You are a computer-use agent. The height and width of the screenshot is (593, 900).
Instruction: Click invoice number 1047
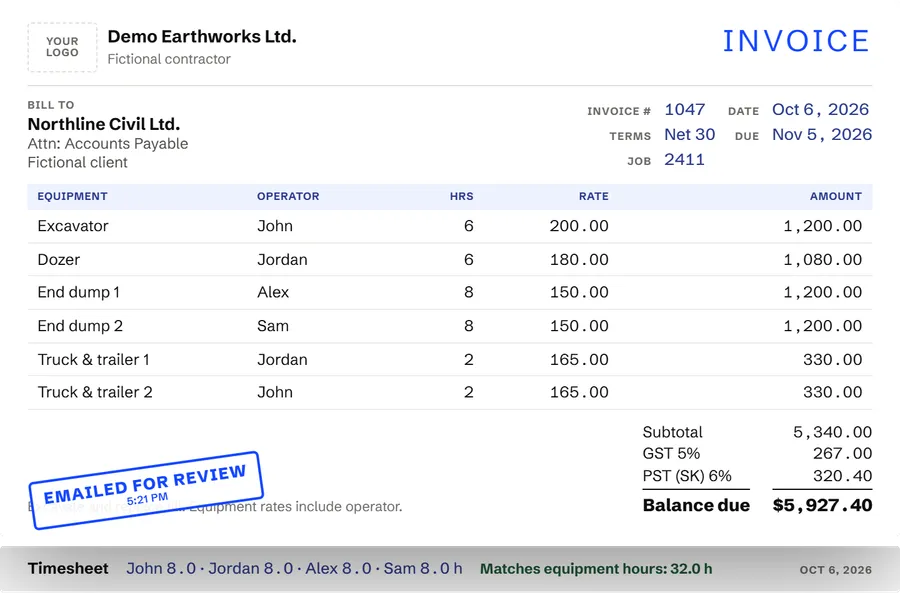click(x=684, y=110)
